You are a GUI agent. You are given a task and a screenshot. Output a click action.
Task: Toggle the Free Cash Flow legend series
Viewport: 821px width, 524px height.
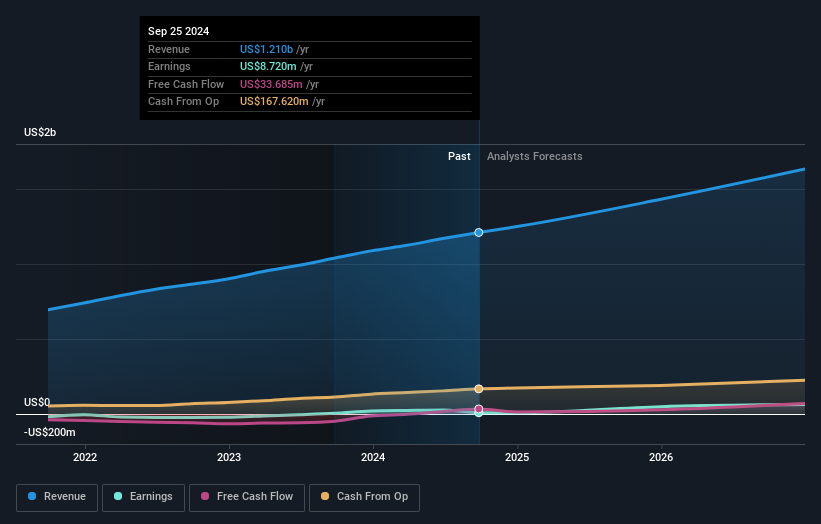coord(247,497)
